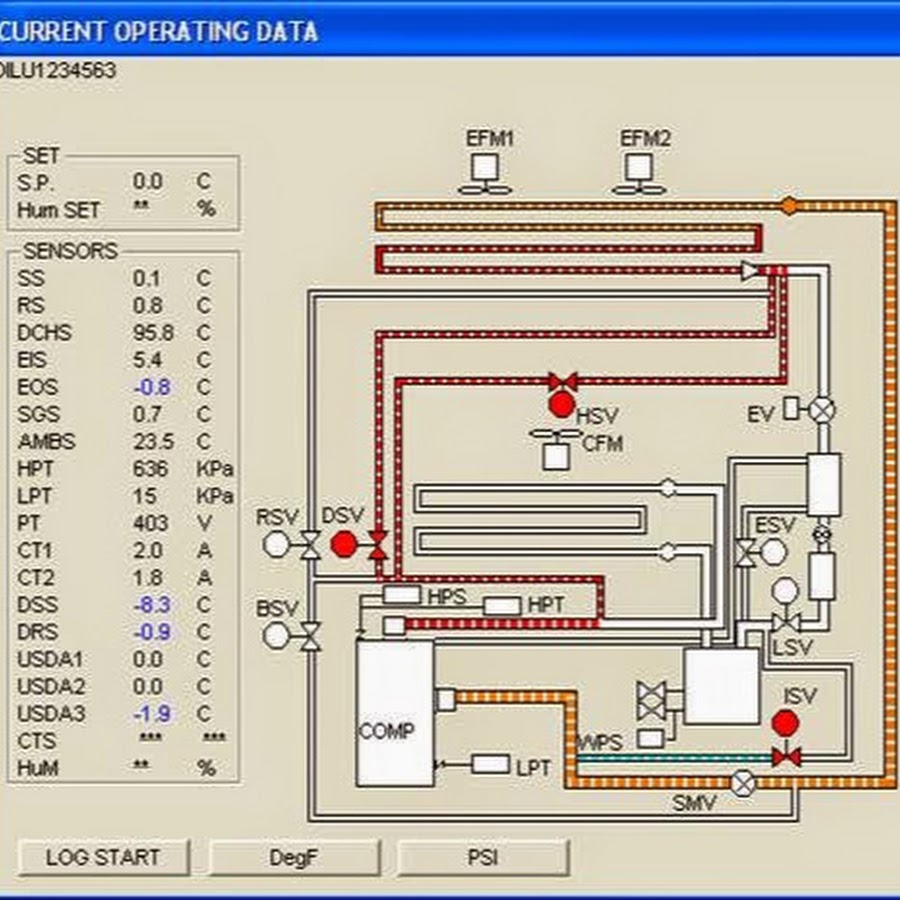Click the LPT sensor box near compressor

[x=490, y=765]
